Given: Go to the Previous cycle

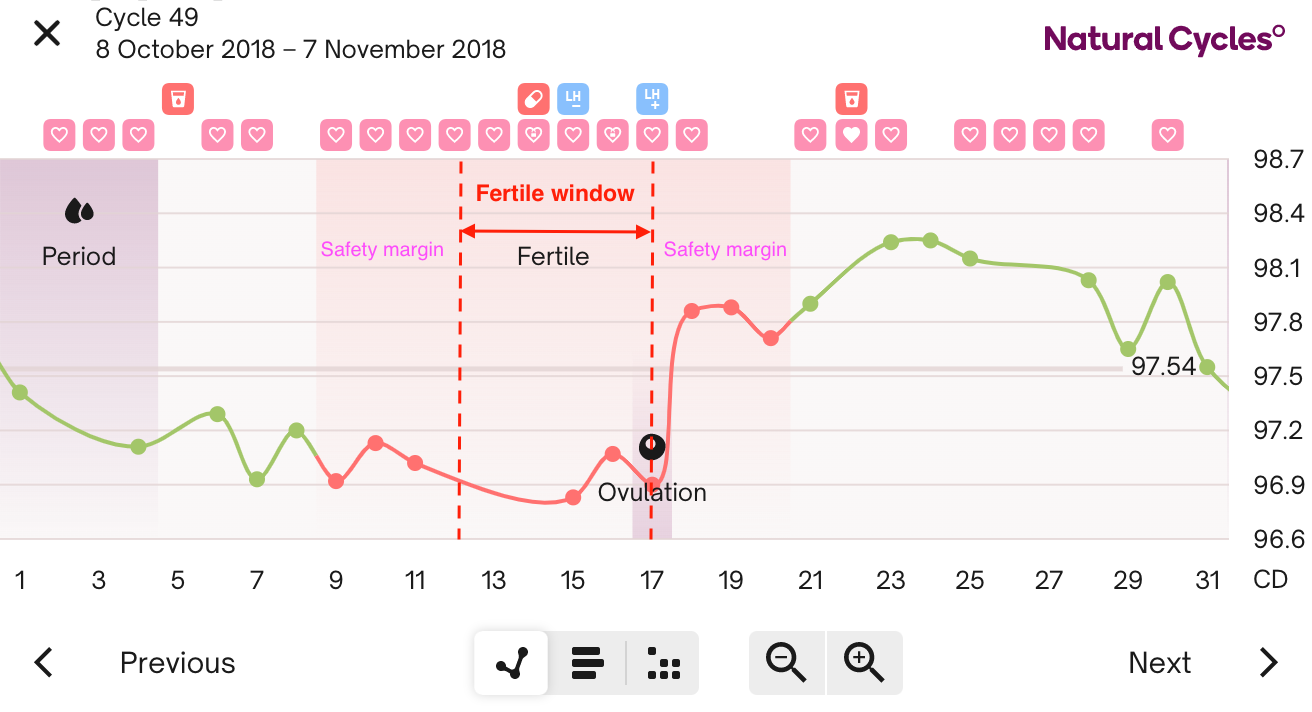Looking at the screenshot, I should (x=177, y=662).
